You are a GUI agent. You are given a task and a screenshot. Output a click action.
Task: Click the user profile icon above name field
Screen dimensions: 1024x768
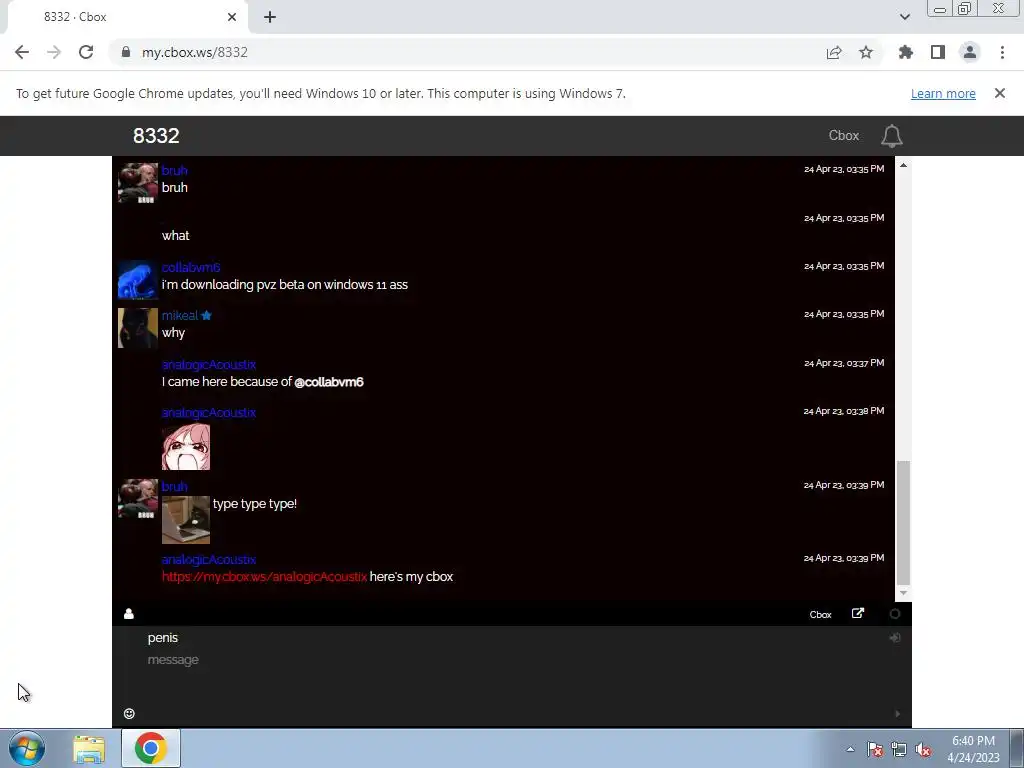(x=129, y=614)
